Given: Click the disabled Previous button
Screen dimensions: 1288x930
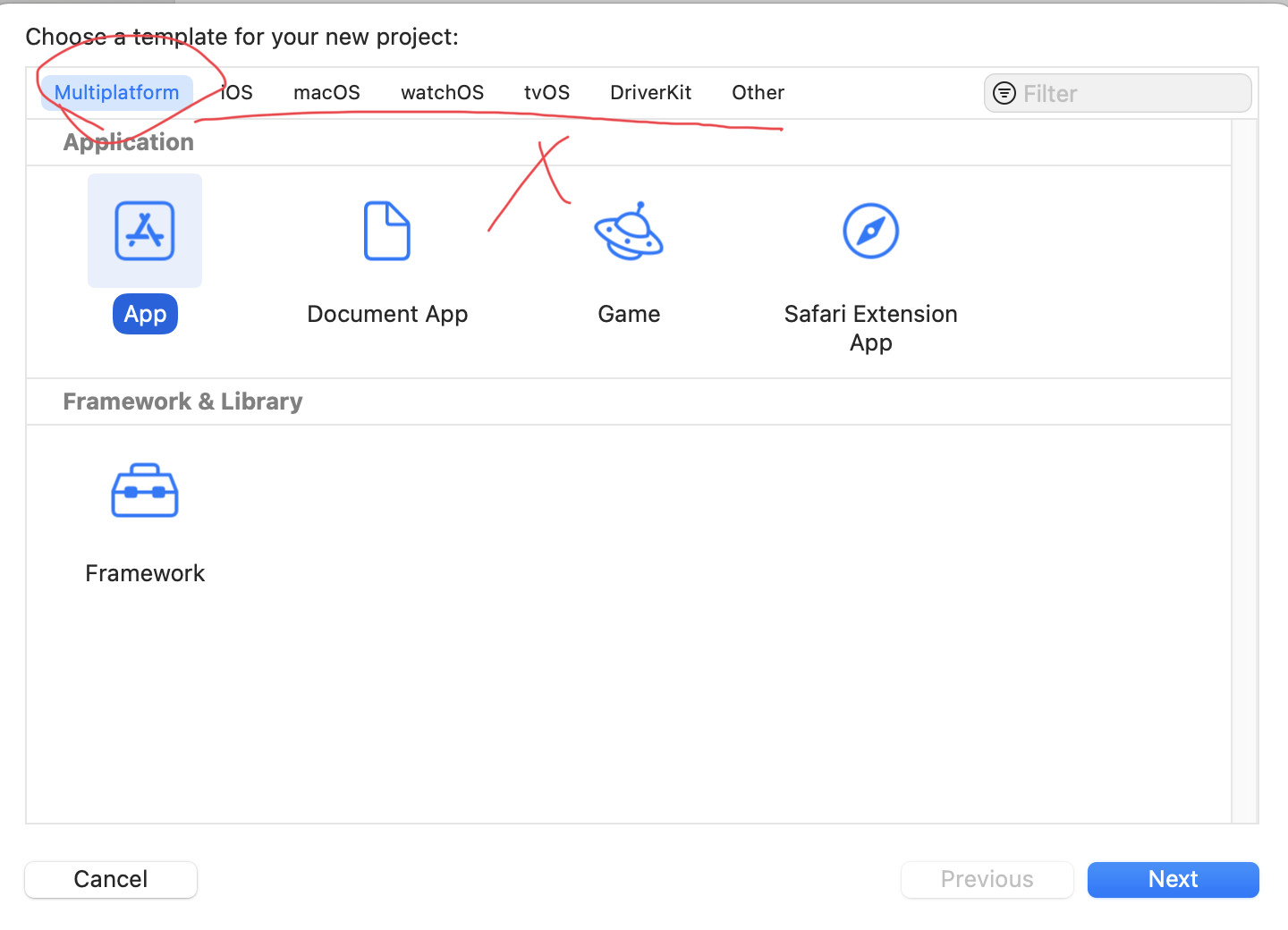Looking at the screenshot, I should 987,879.
